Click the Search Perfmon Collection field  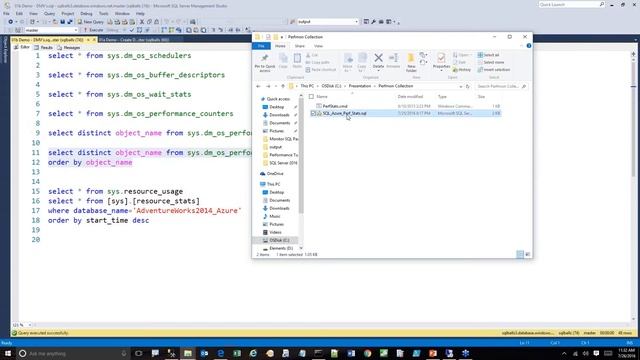point(501,87)
